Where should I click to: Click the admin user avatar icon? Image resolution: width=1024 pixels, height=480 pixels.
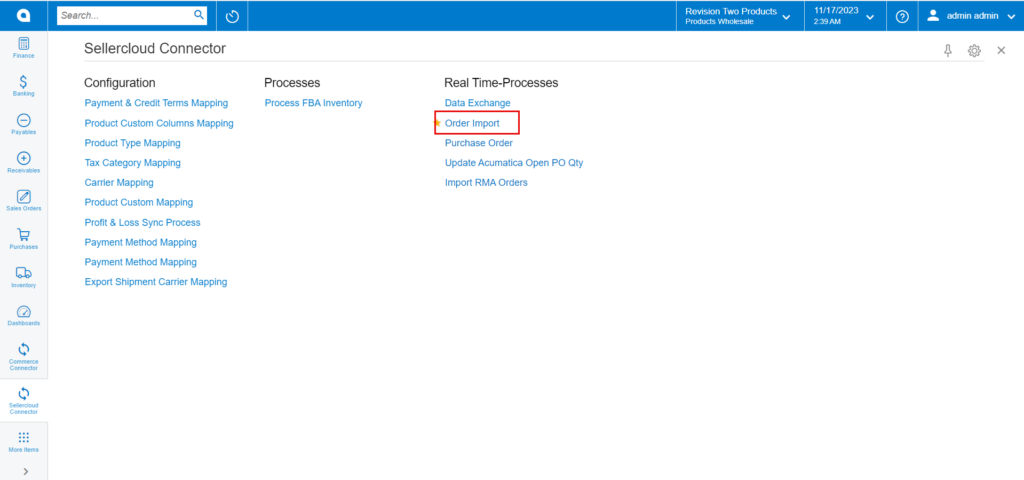[933, 16]
